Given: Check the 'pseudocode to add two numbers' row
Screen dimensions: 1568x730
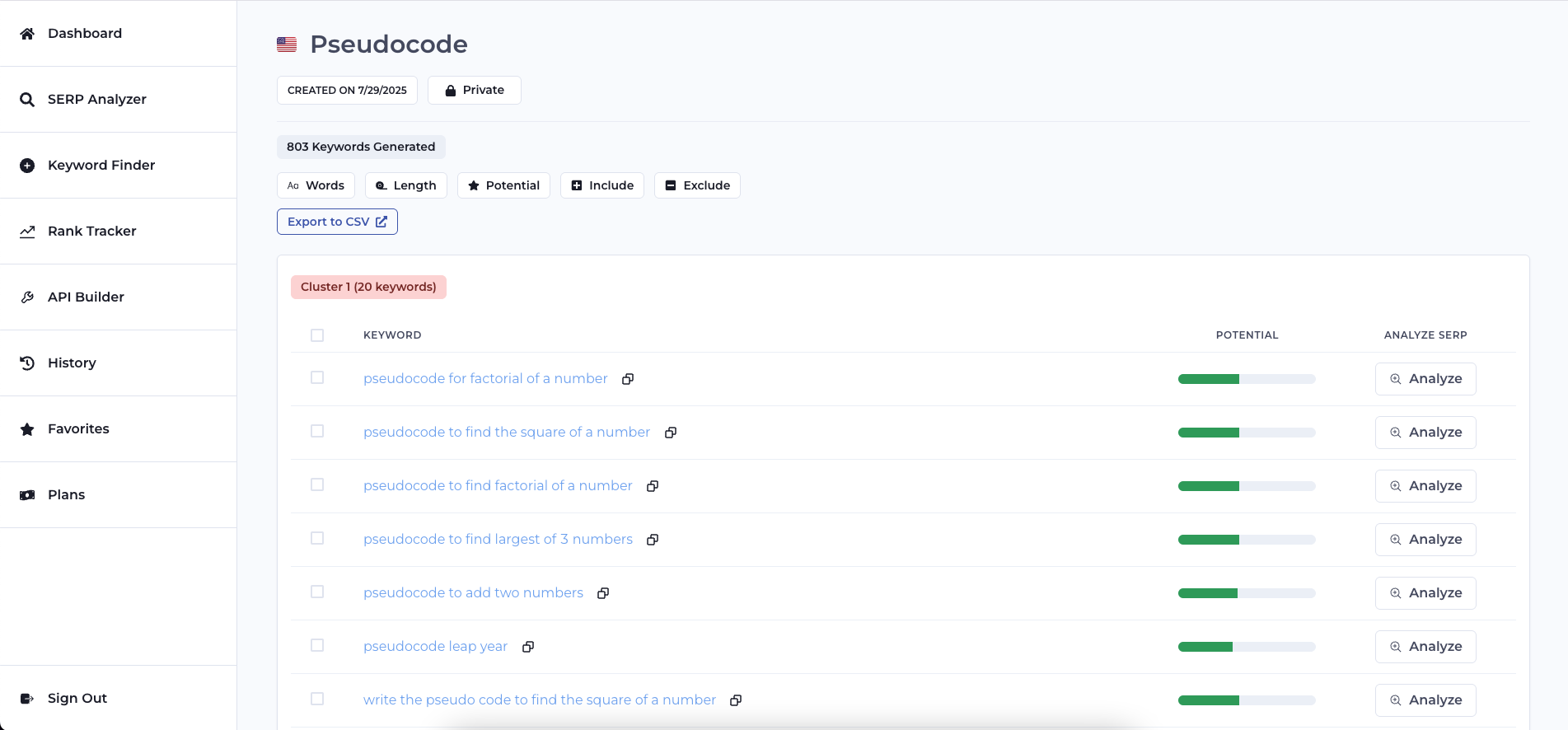Looking at the screenshot, I should 317,592.
